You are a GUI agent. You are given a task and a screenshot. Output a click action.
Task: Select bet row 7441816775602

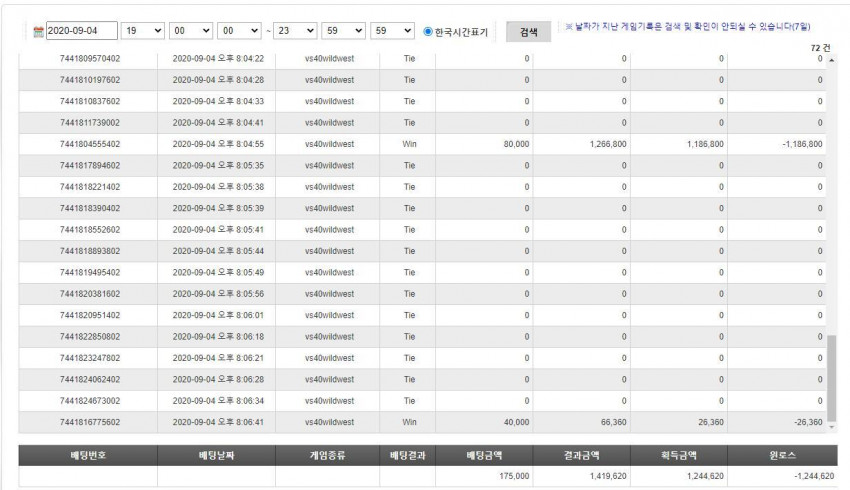(422, 422)
